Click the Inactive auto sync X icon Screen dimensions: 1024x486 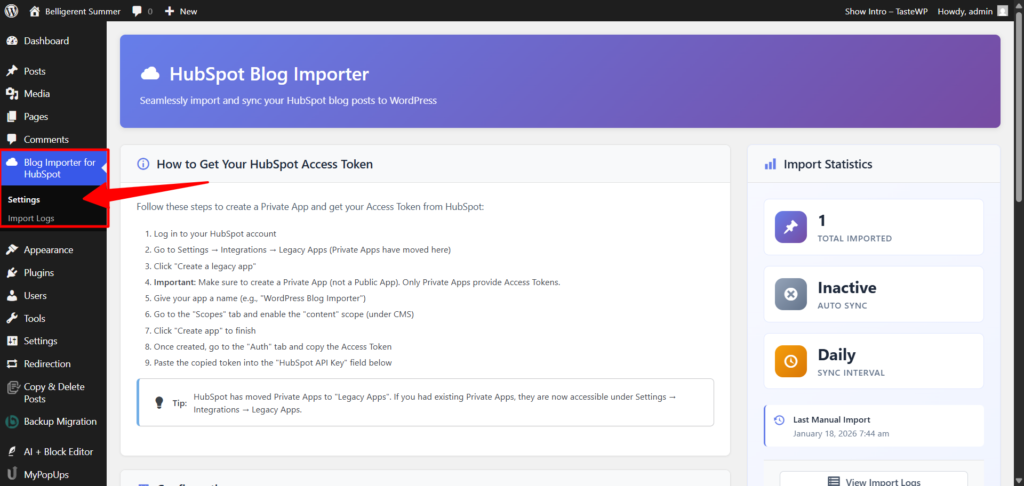pyautogui.click(x=790, y=294)
